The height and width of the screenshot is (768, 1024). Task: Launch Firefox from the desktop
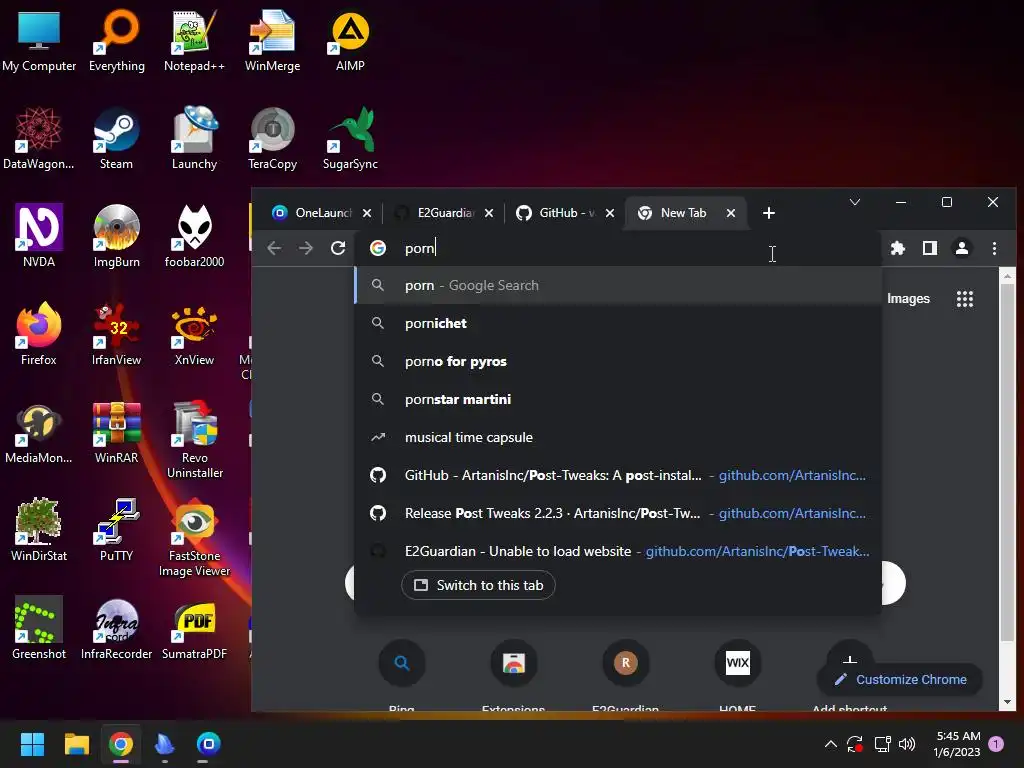(39, 334)
